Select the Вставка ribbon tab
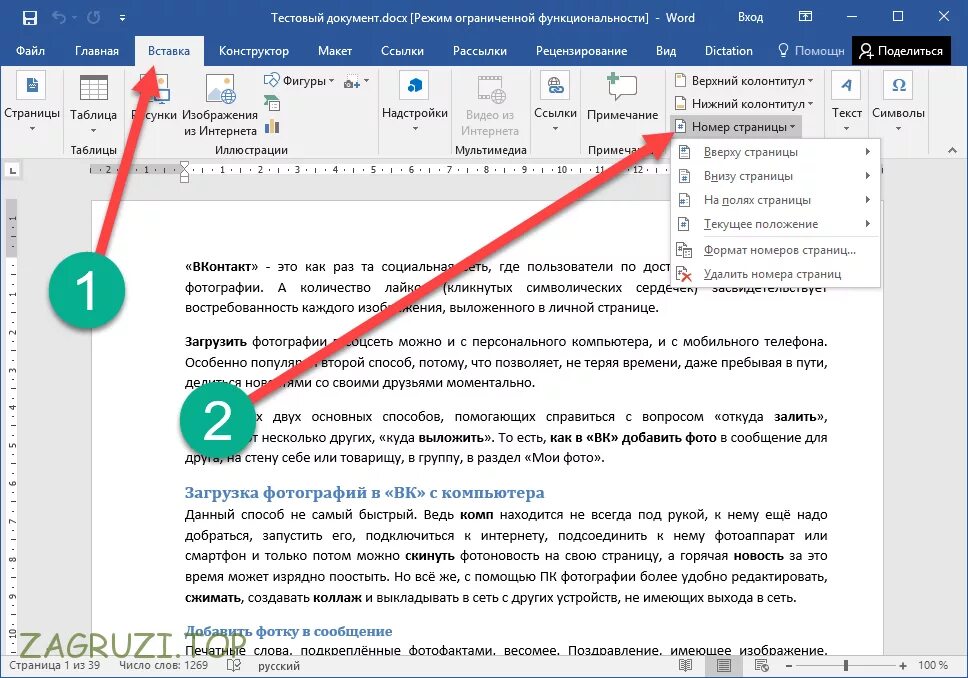Image resolution: width=968 pixels, height=678 pixels. (169, 51)
